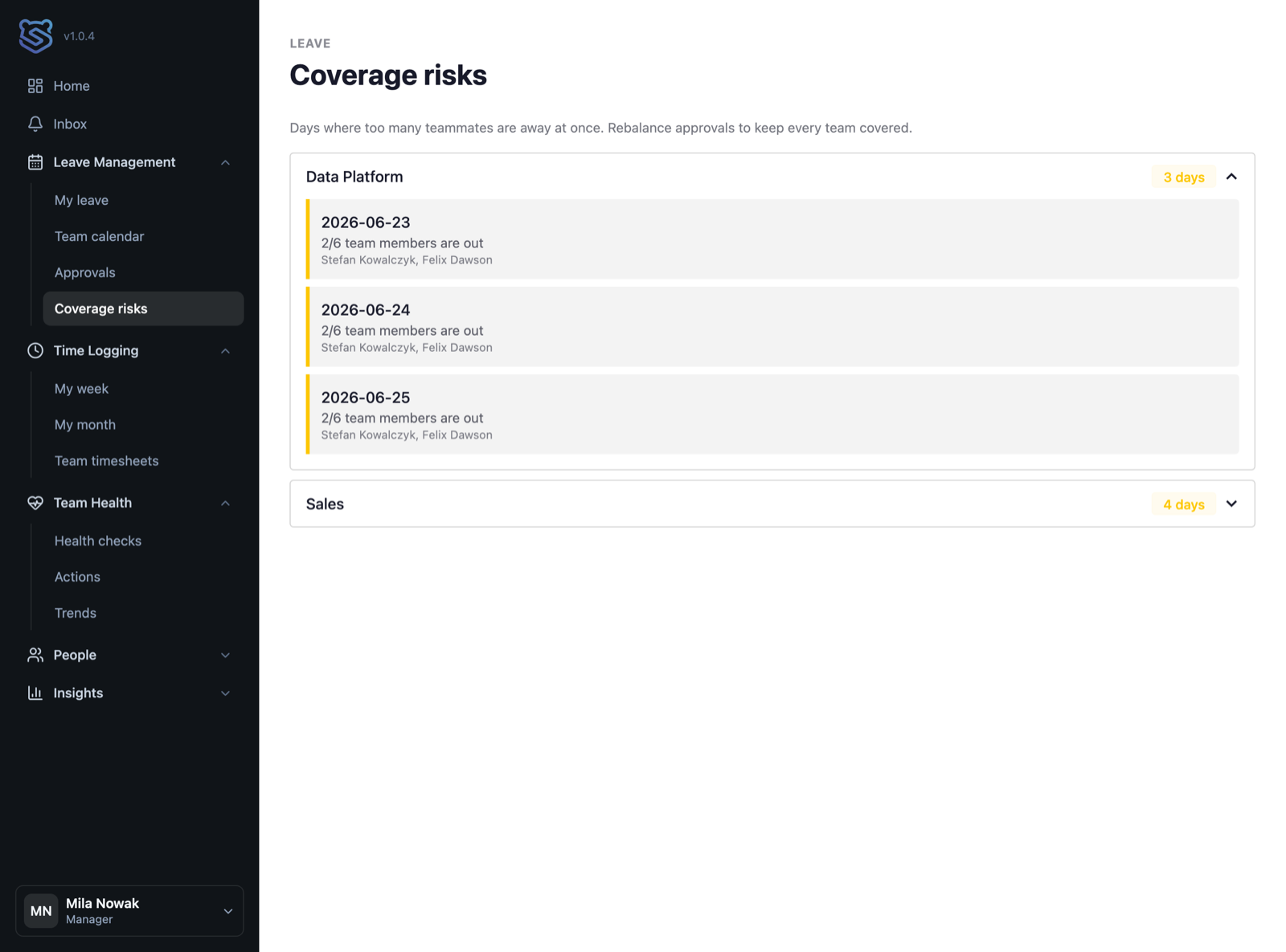Open My week timesheet
The image size is (1286, 952).
pyautogui.click(x=81, y=389)
